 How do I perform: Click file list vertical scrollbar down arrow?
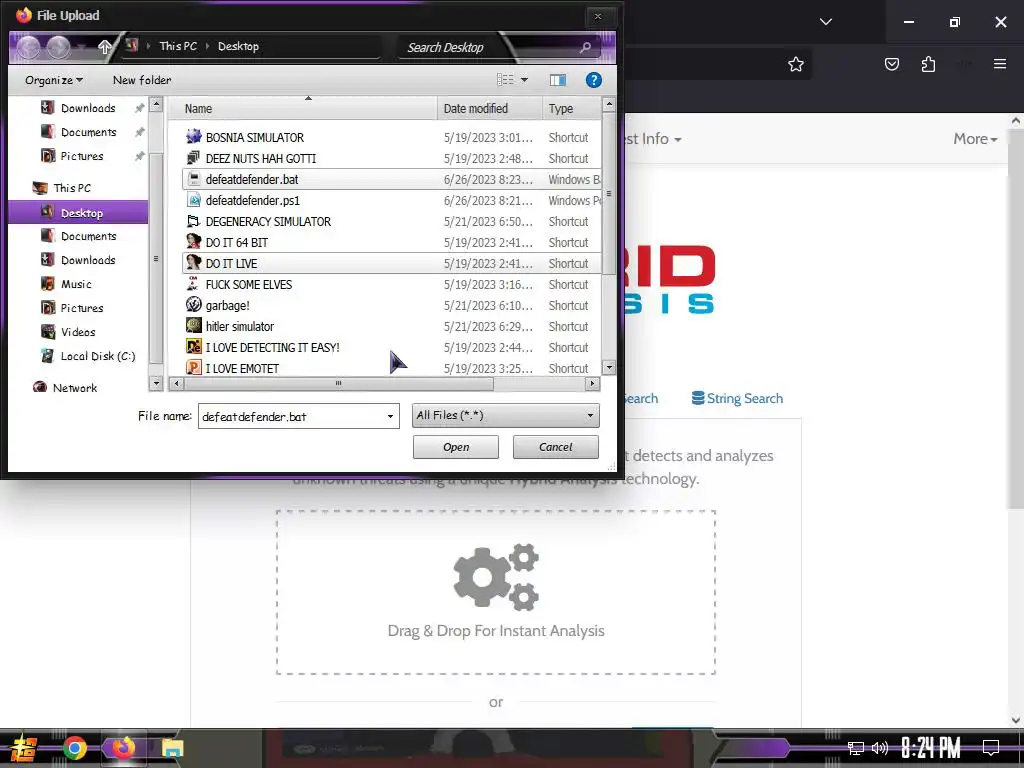point(609,368)
